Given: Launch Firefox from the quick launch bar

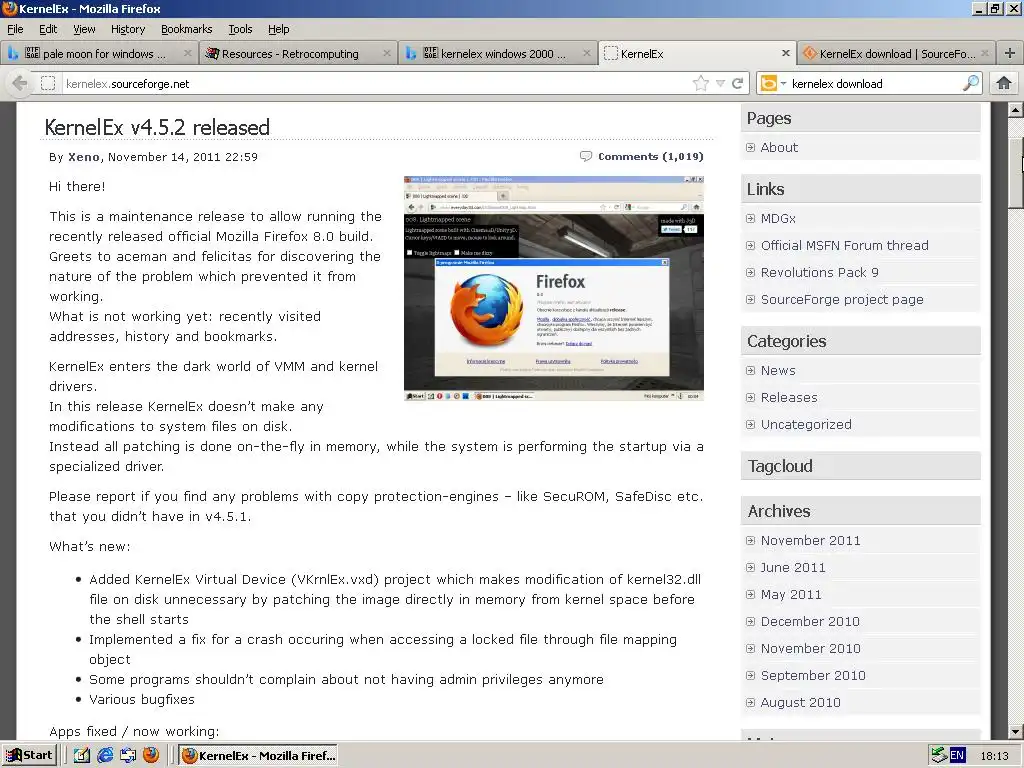Looking at the screenshot, I should [151, 756].
